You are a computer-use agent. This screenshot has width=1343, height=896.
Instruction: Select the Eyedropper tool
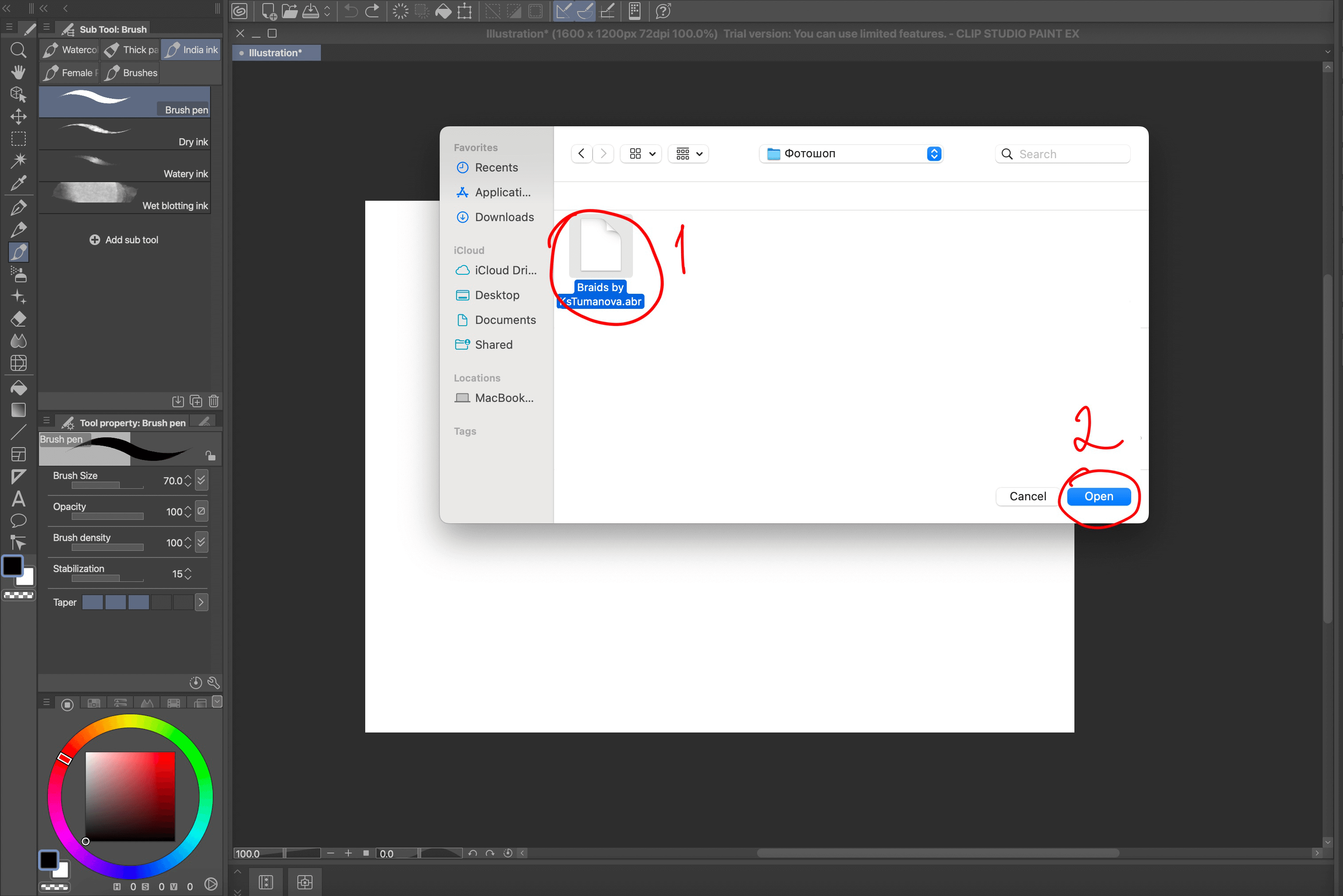click(x=18, y=183)
